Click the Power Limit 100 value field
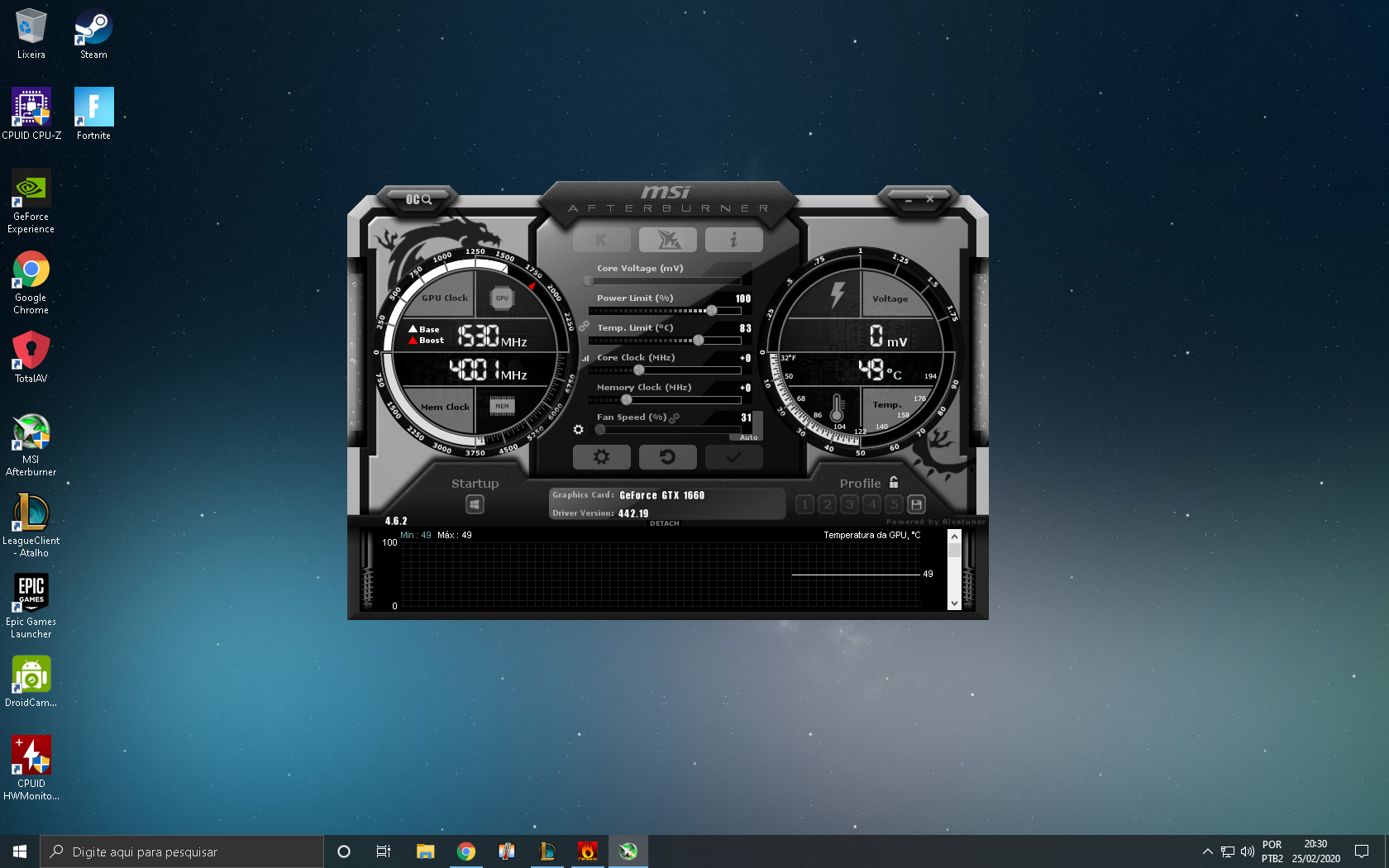Viewport: 1389px width, 868px height. pyautogui.click(x=743, y=298)
